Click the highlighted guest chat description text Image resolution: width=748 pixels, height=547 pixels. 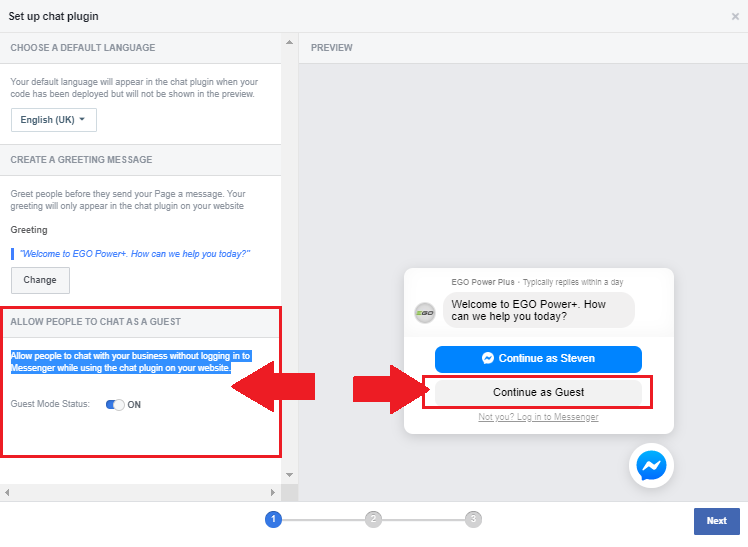pos(131,362)
